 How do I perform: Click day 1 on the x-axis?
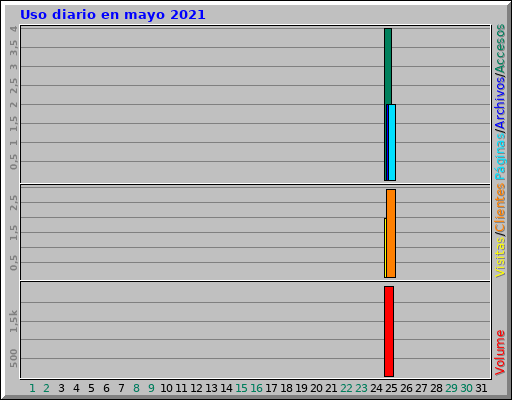[x=32, y=388]
